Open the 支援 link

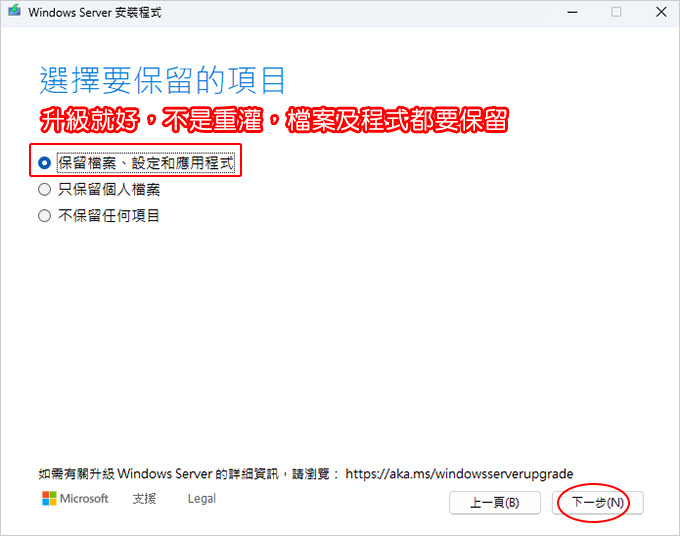pos(144,499)
